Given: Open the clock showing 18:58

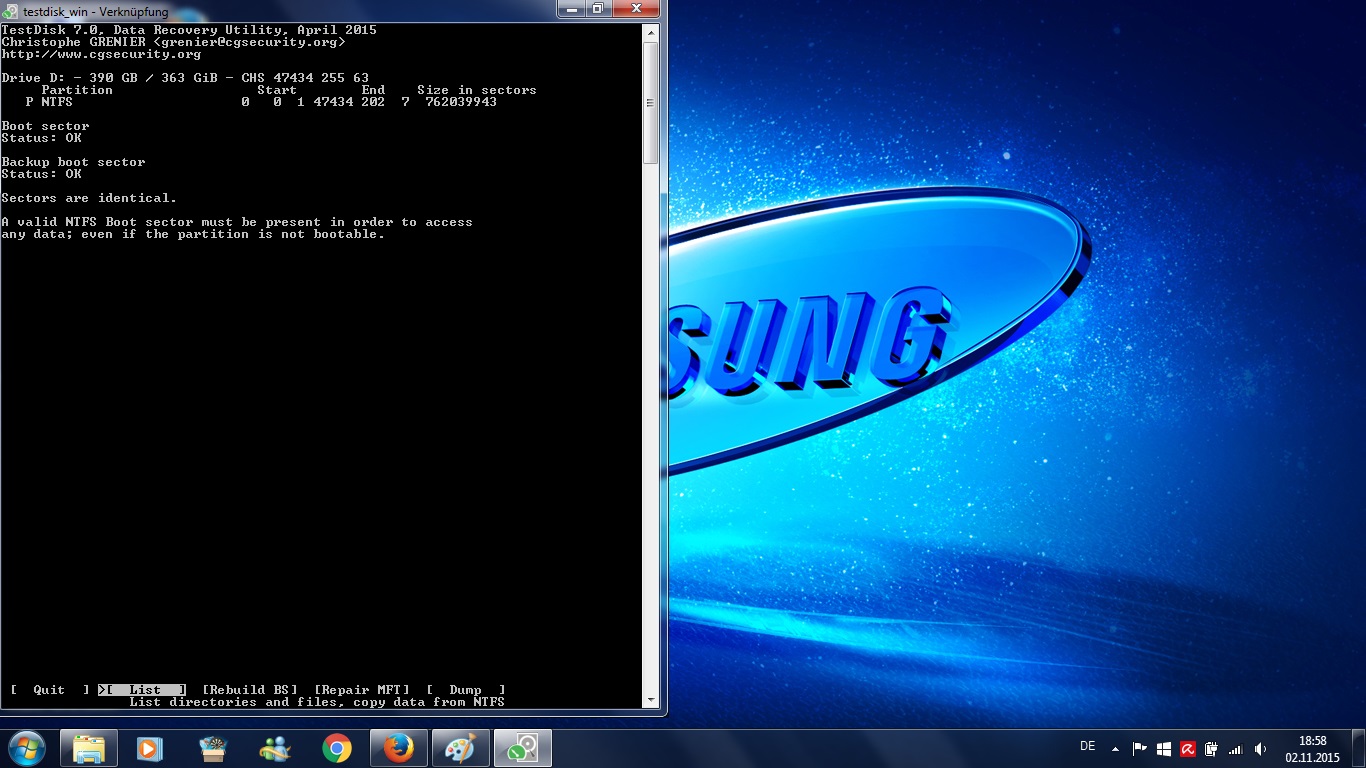Looking at the screenshot, I should click(1312, 749).
